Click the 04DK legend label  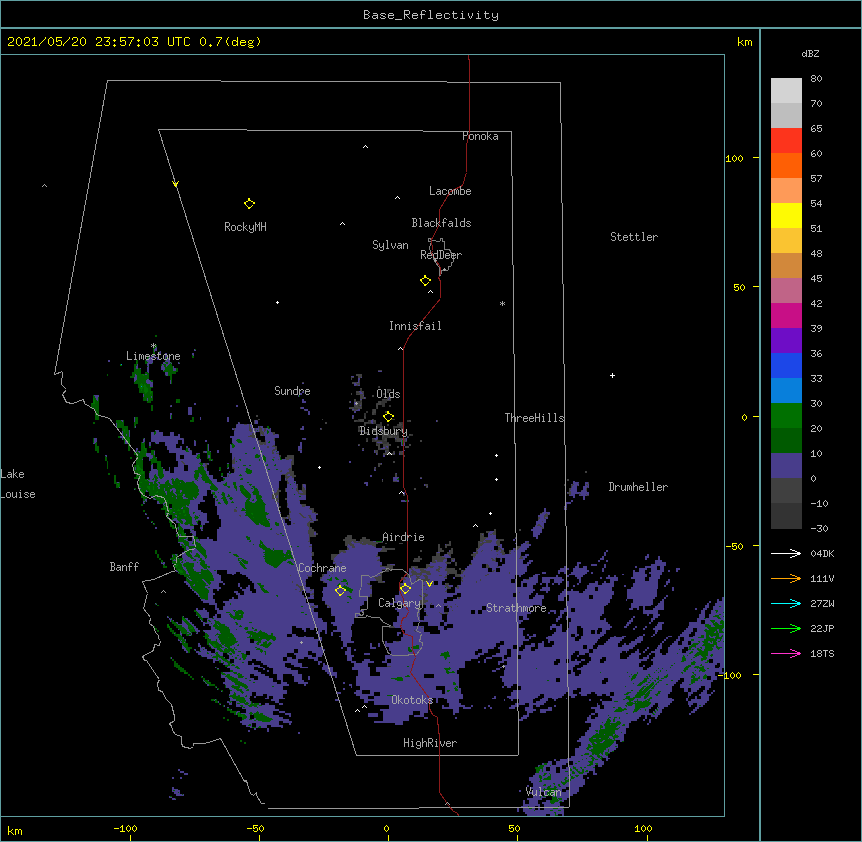pos(822,553)
